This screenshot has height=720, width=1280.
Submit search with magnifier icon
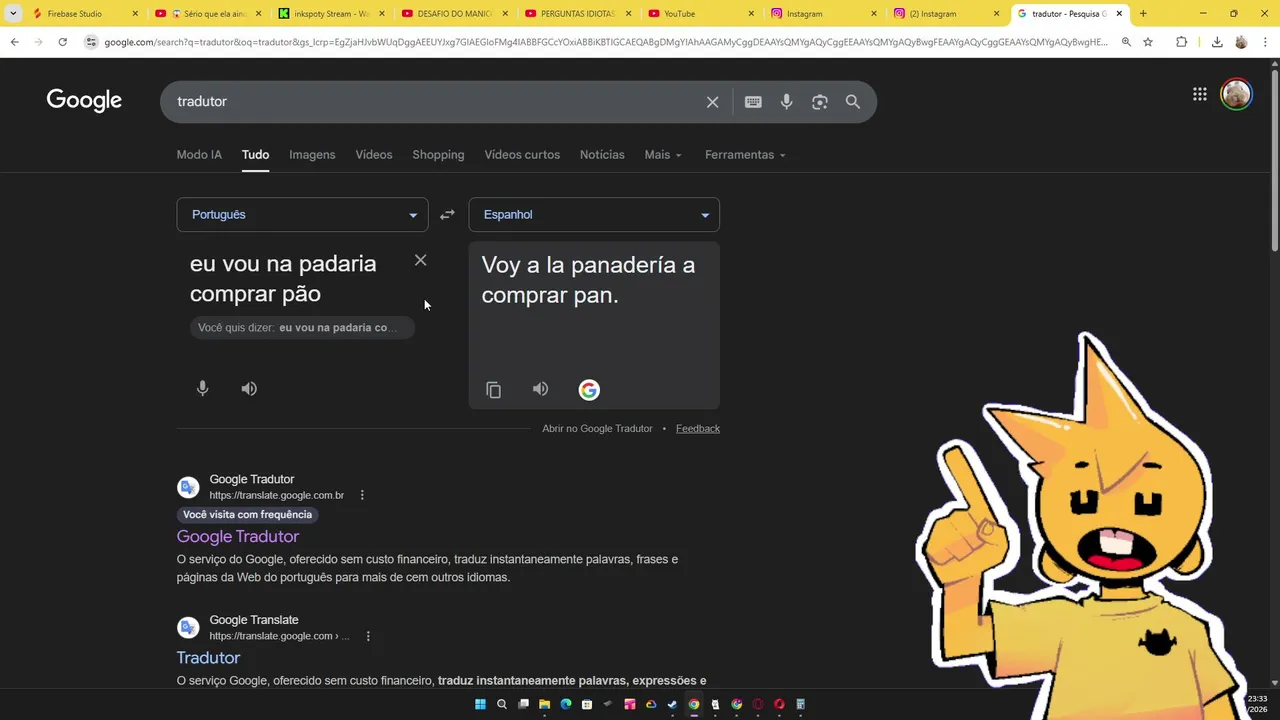[x=853, y=102]
